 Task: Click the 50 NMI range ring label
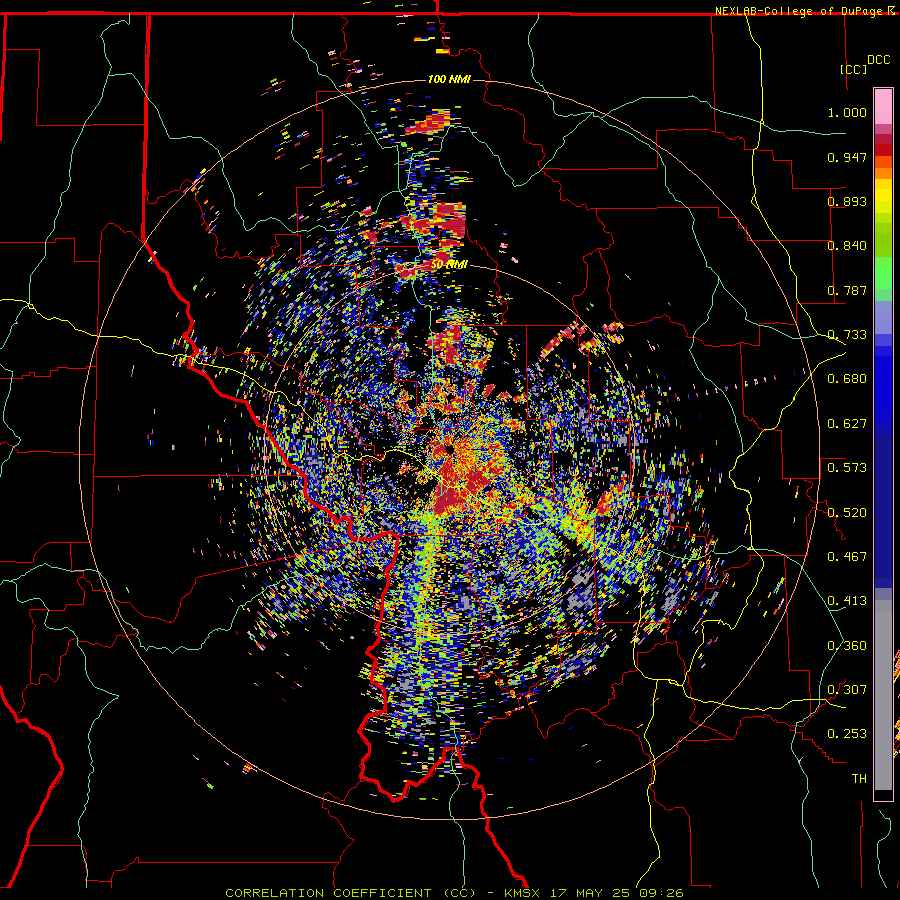click(449, 265)
